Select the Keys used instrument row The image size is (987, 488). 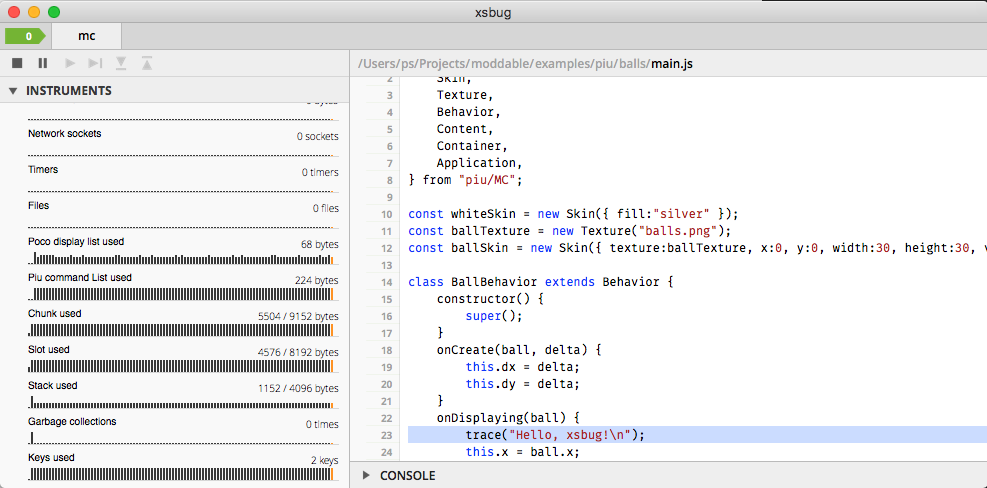[183, 466]
